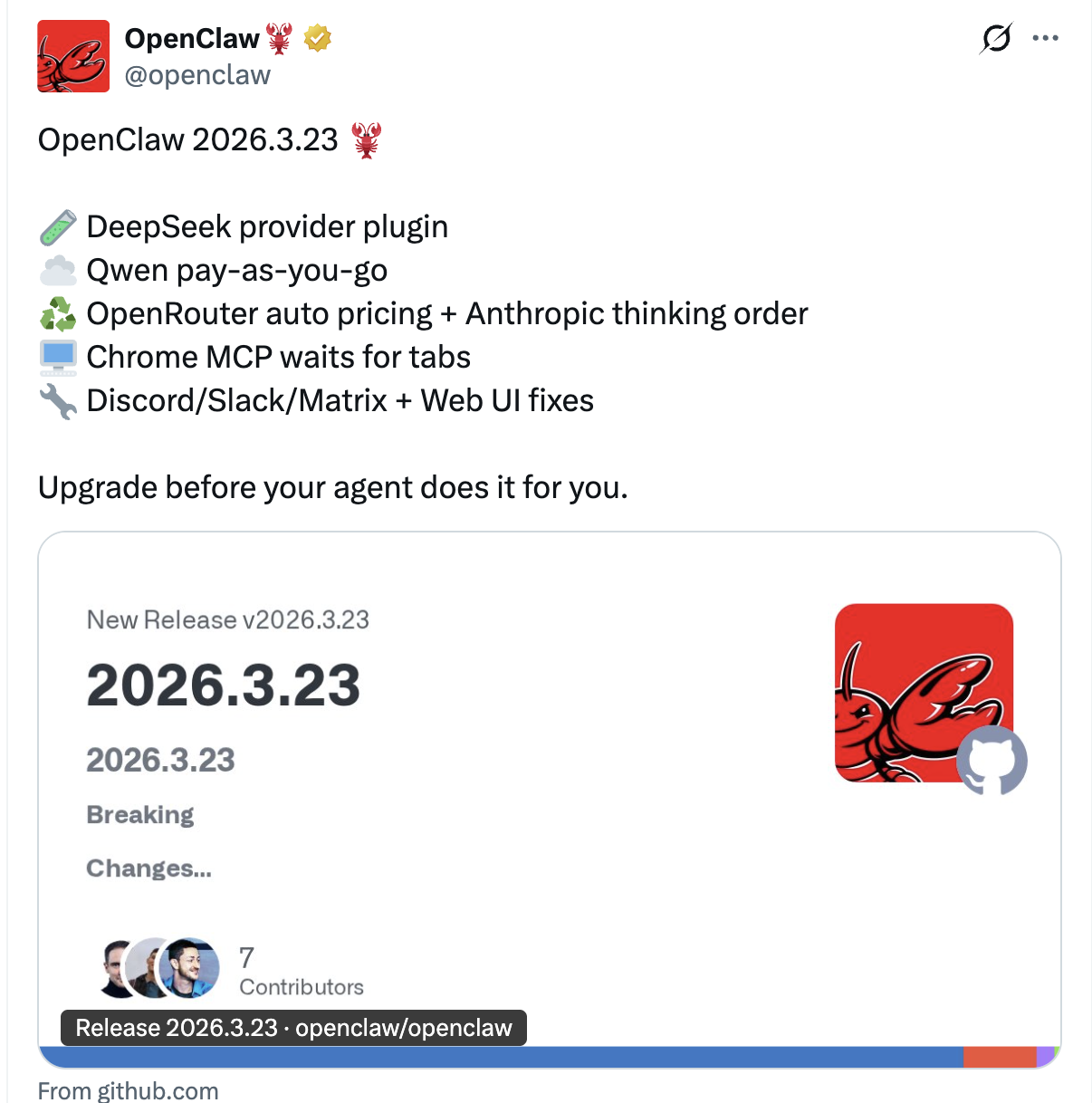The width and height of the screenshot is (1092, 1103).
Task: Click the red lobster logo in card
Action: [x=924, y=693]
